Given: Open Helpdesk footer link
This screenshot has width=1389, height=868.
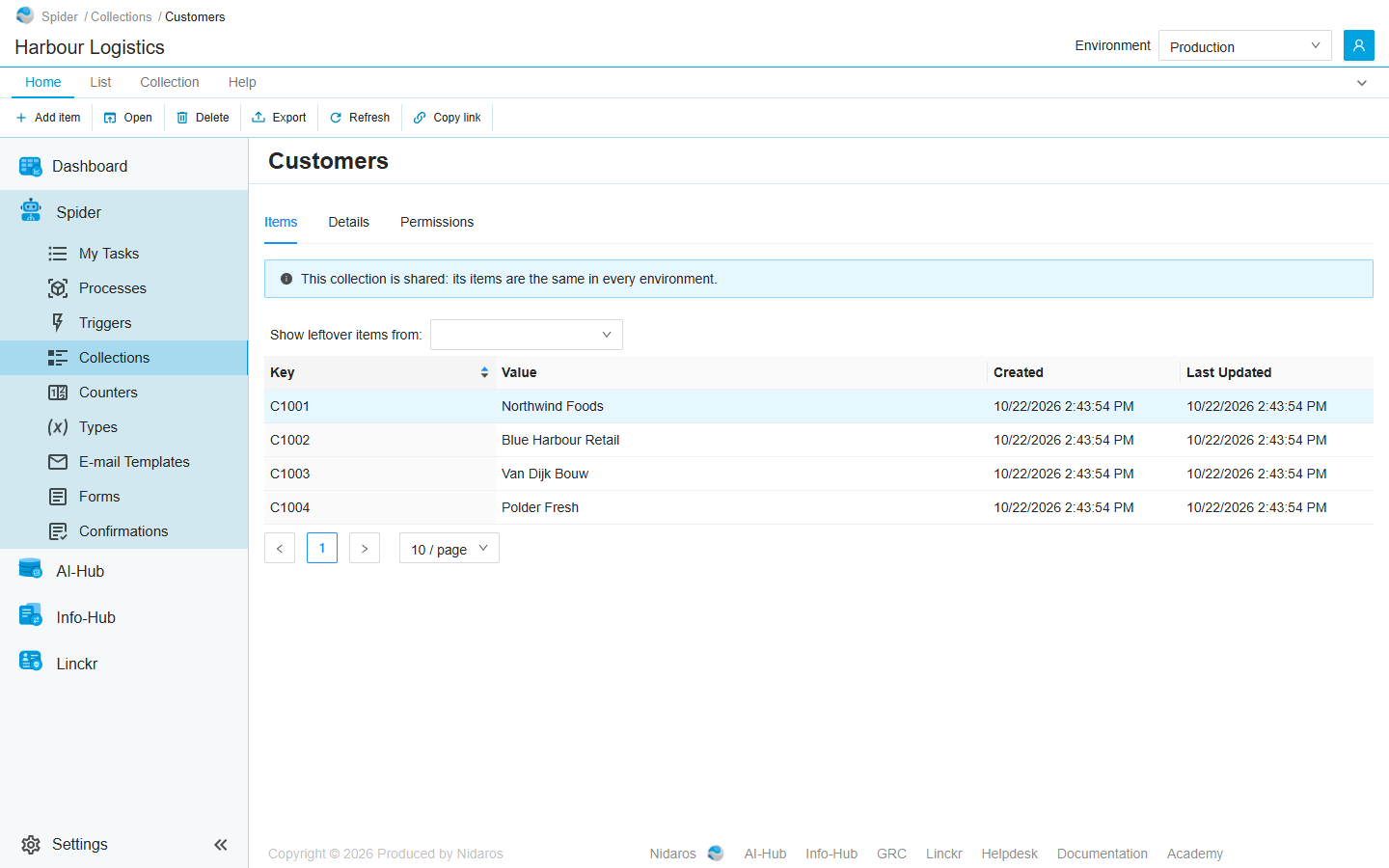Looking at the screenshot, I should pyautogui.click(x=1010, y=854).
